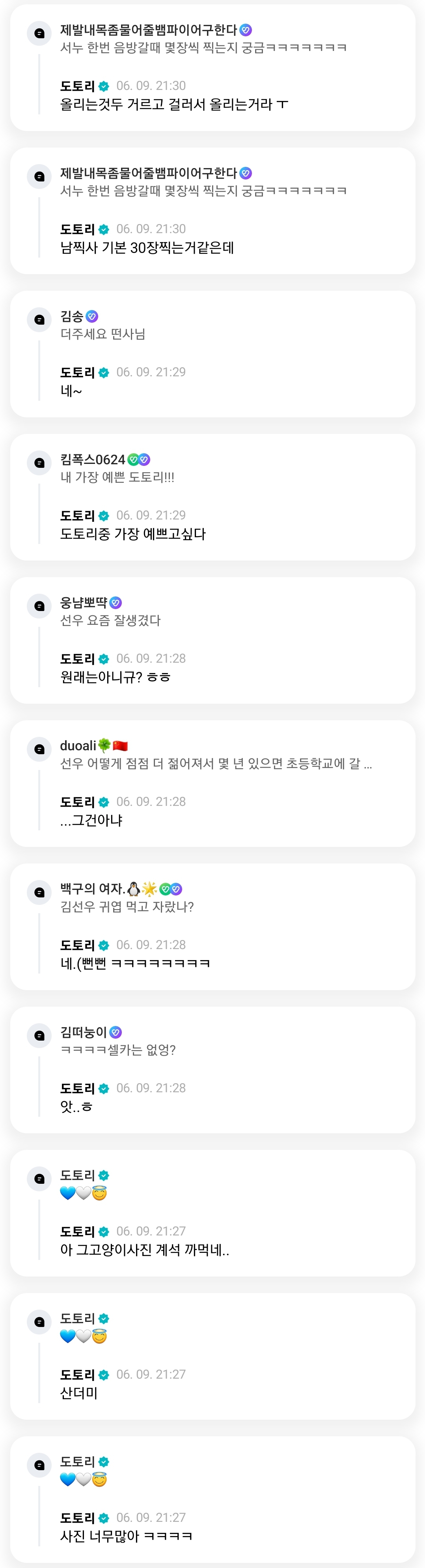The width and height of the screenshot is (425, 1568).
Task: Click the comment '내 가장 예쁜 도토리!!!'
Action: [117, 477]
